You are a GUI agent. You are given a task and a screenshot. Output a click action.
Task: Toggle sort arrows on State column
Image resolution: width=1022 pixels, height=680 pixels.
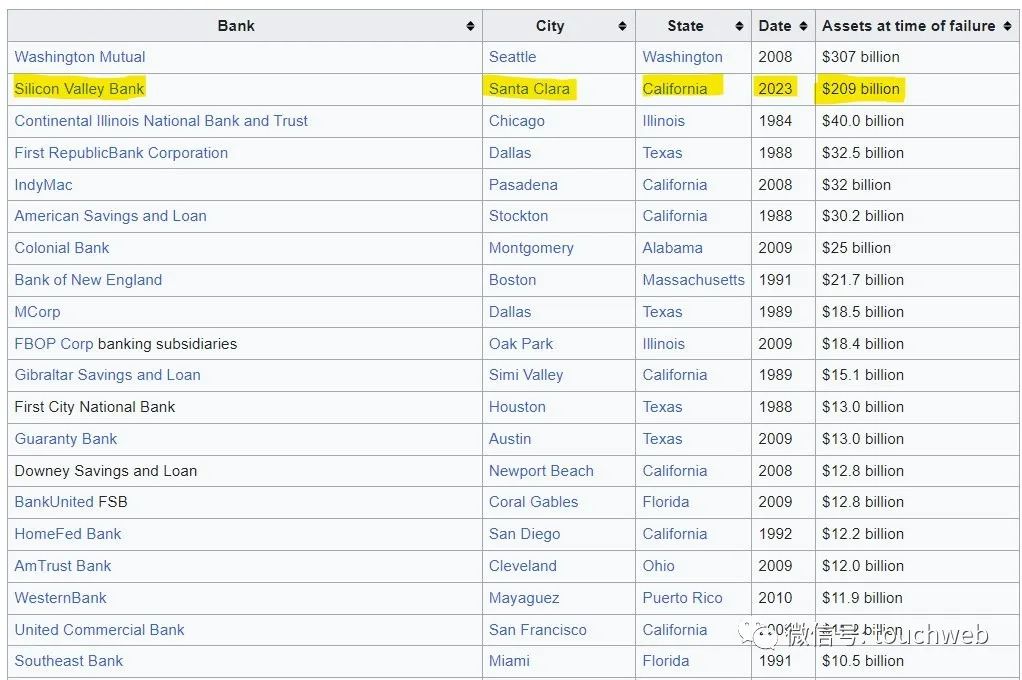739,26
